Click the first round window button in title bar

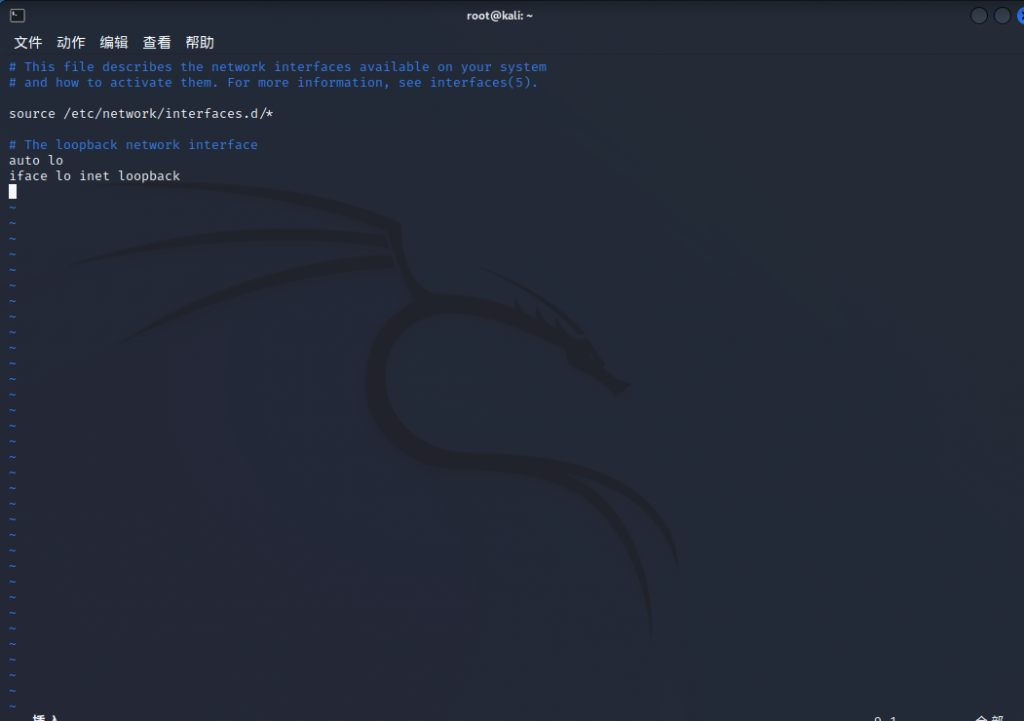pyautogui.click(x=978, y=16)
